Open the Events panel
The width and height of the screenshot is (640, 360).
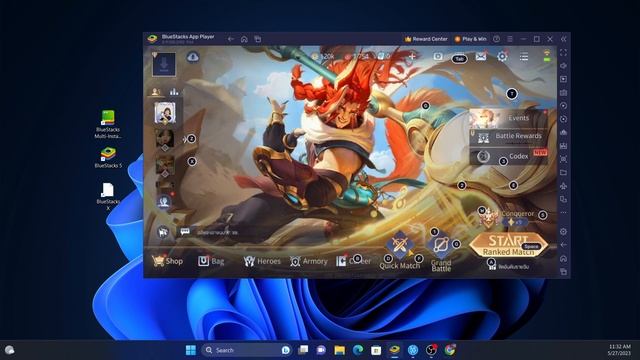click(508, 118)
